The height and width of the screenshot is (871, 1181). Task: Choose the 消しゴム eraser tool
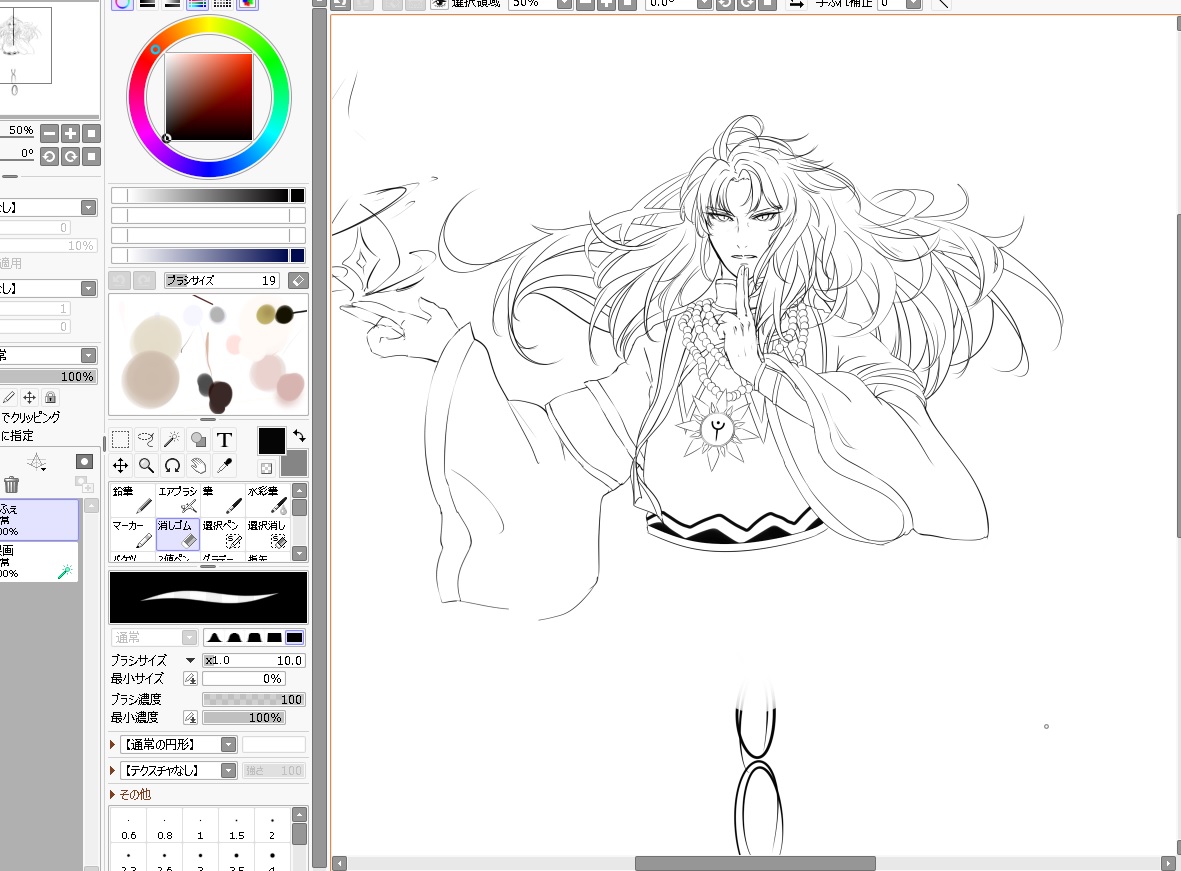click(x=178, y=534)
